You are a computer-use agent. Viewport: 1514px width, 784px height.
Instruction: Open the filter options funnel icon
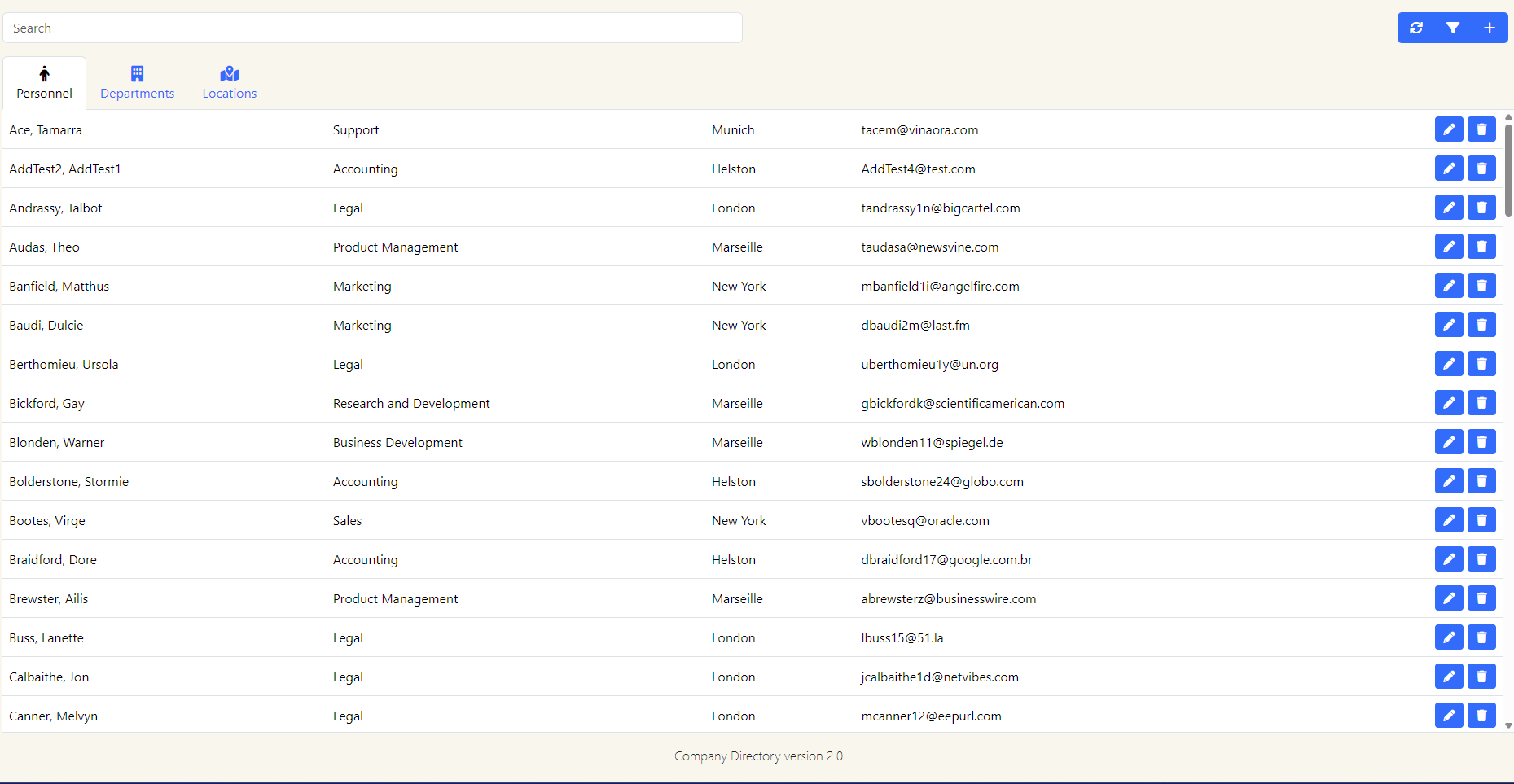tap(1453, 28)
